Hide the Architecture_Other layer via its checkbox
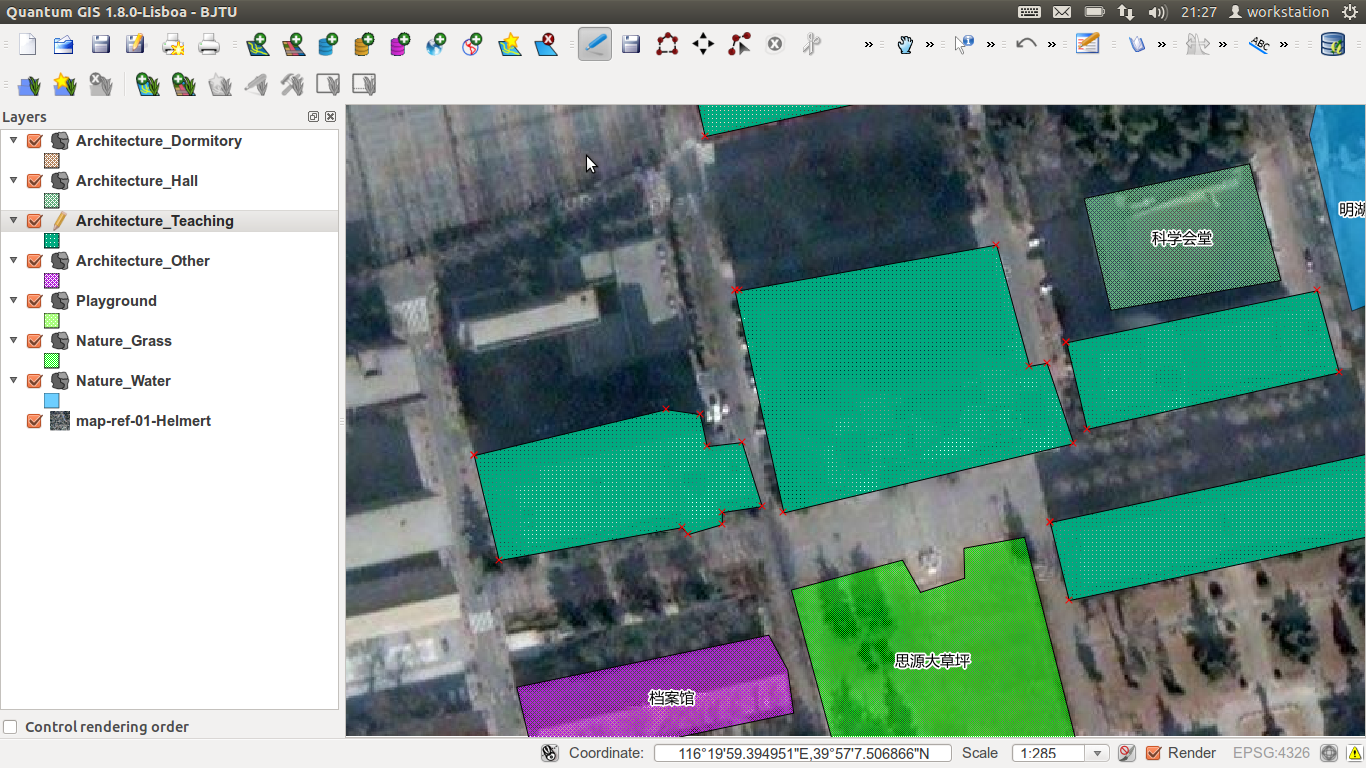 pyautogui.click(x=34, y=261)
